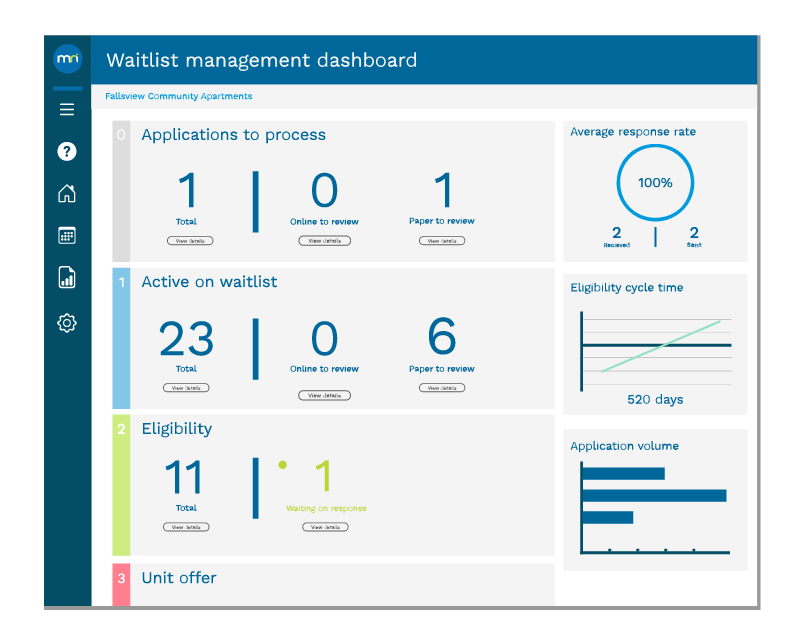Viewport: 801px width, 640px height.
Task: Click the 100% response rate circle
Action: point(655,183)
